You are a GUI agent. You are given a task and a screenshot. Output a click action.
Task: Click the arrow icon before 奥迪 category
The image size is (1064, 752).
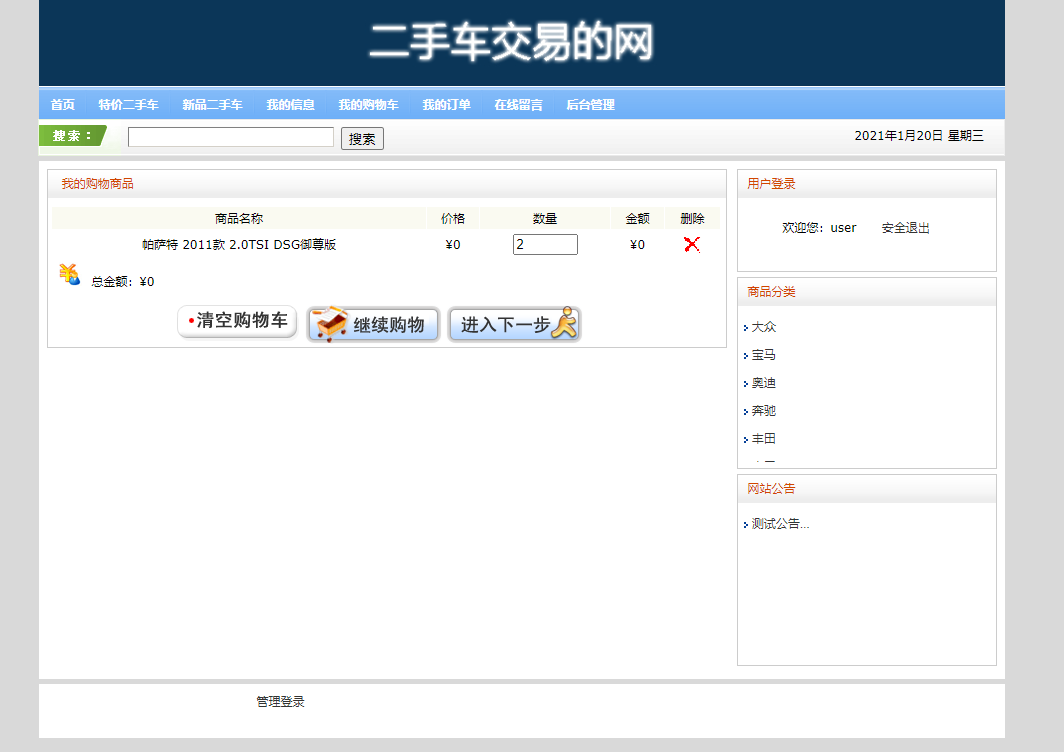pos(746,382)
